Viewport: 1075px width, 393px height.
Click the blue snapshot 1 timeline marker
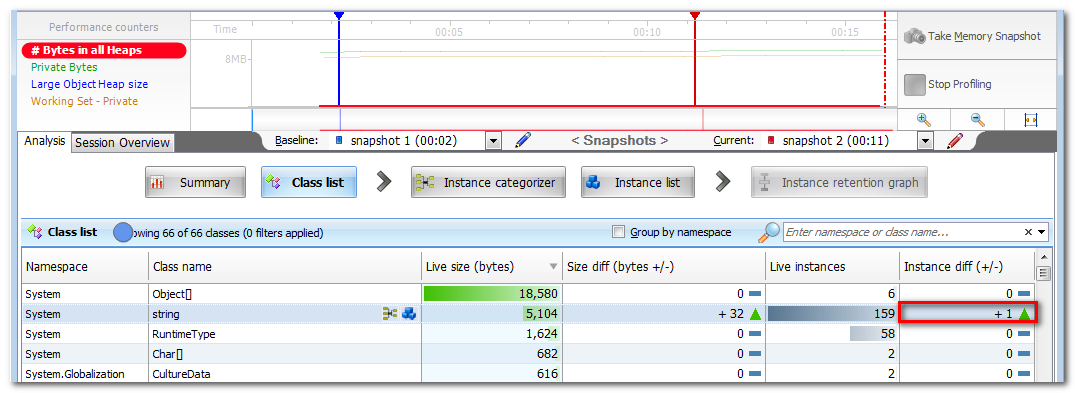point(339,15)
